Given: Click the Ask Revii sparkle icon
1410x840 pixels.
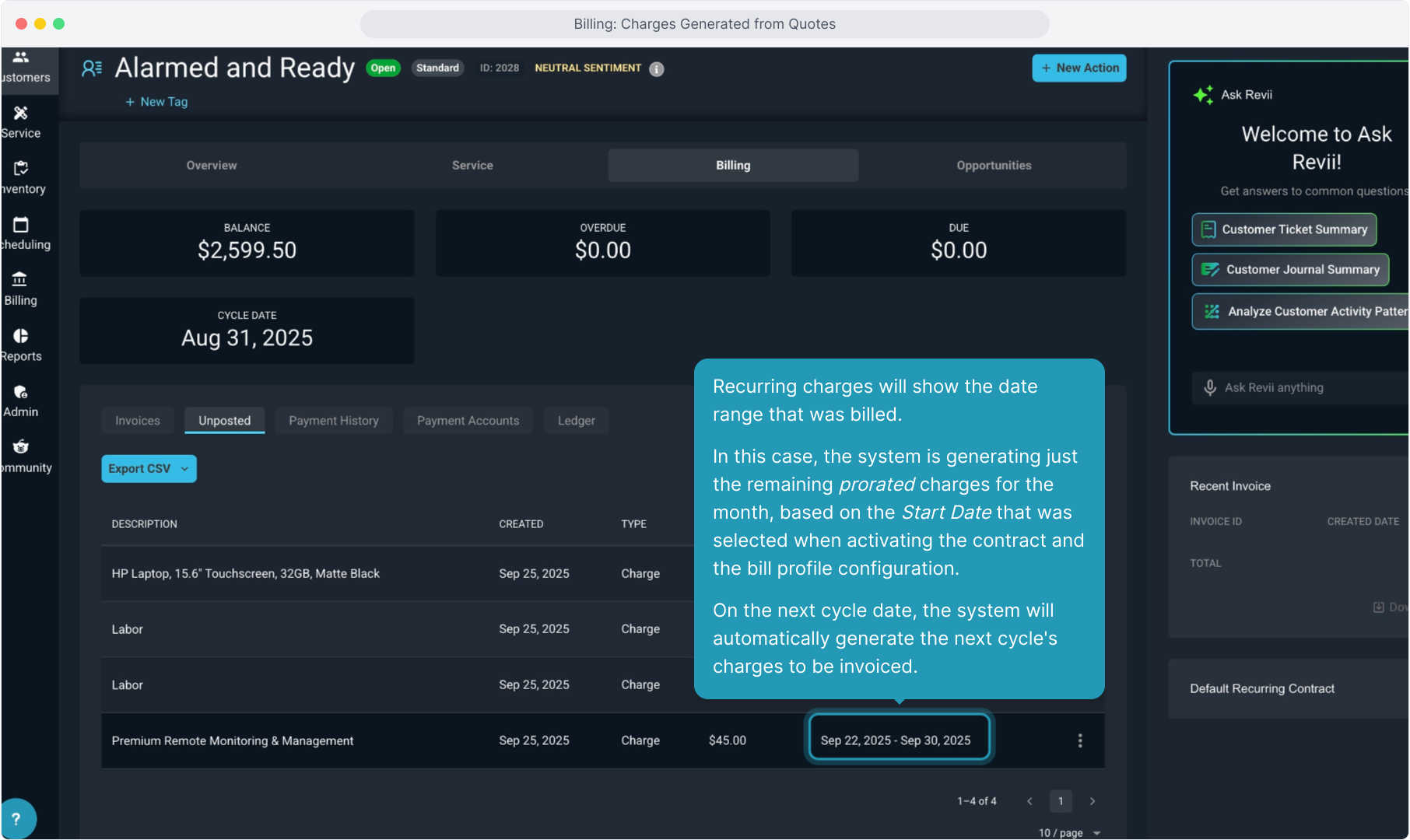Looking at the screenshot, I should (1203, 95).
